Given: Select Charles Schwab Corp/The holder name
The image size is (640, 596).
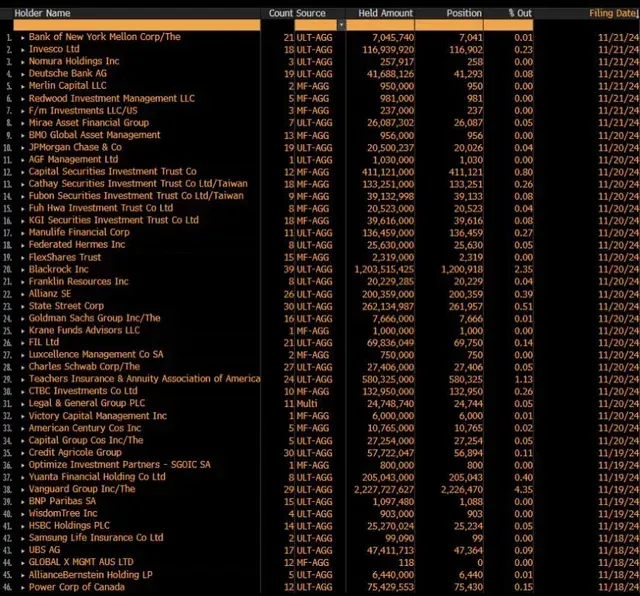Looking at the screenshot, I should (84, 367).
